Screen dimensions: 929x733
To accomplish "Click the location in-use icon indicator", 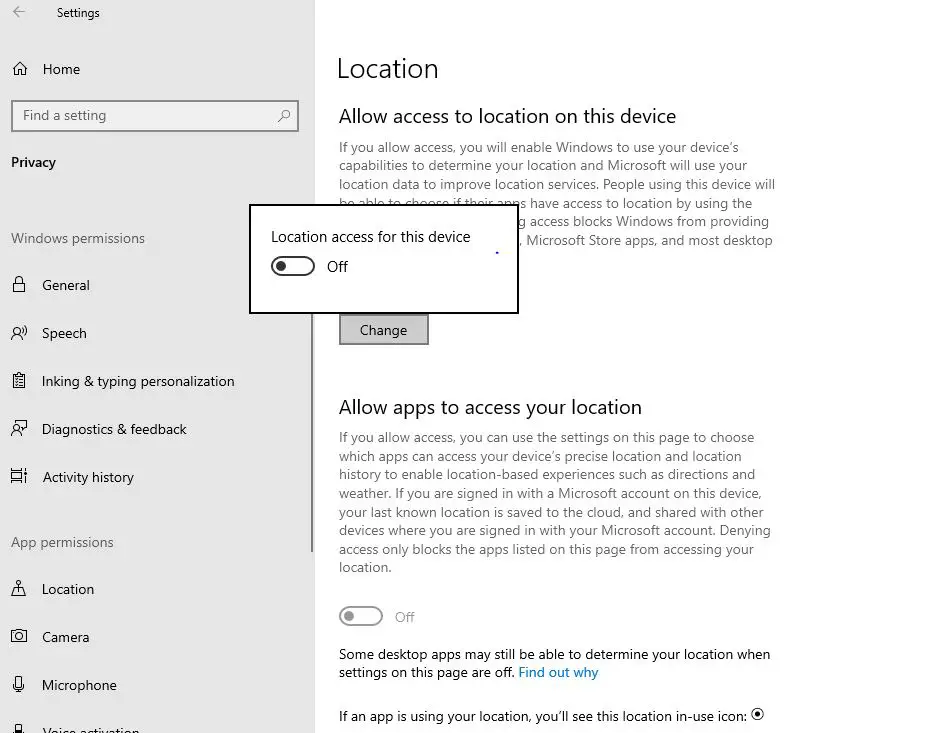I will tap(757, 714).
